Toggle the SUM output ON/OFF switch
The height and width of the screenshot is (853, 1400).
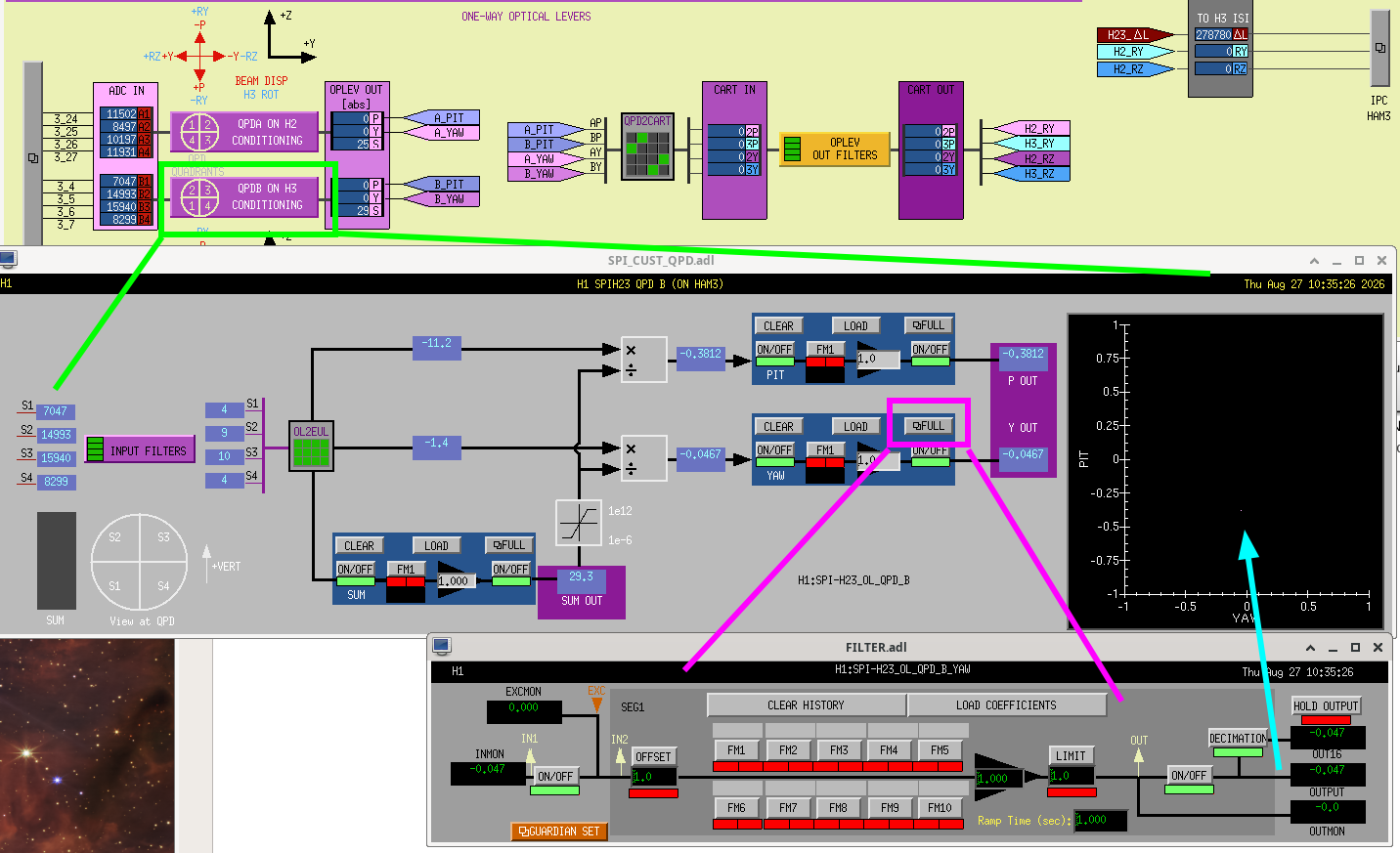(510, 569)
